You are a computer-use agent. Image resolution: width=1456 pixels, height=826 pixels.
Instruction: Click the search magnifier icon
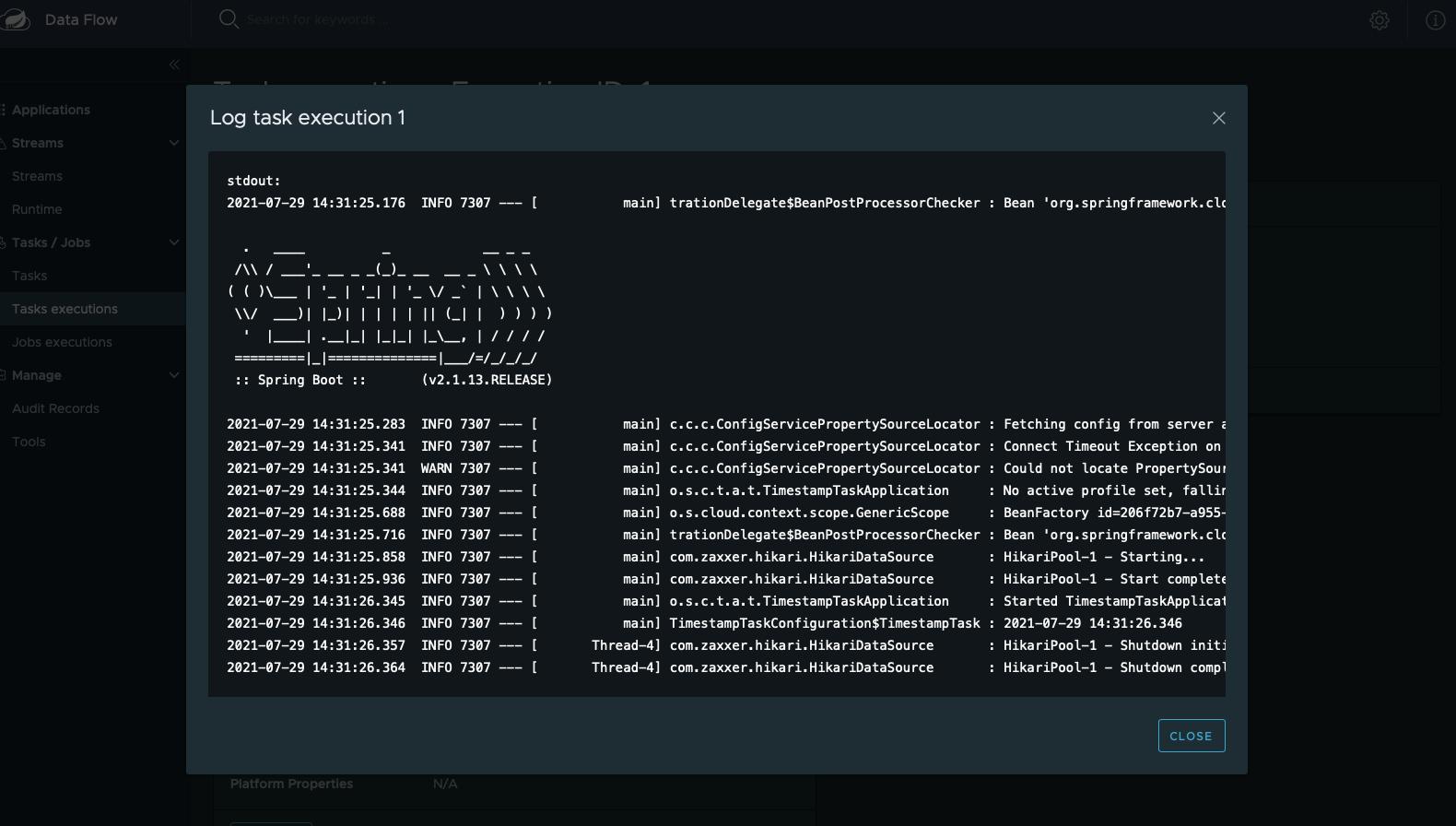click(x=229, y=19)
